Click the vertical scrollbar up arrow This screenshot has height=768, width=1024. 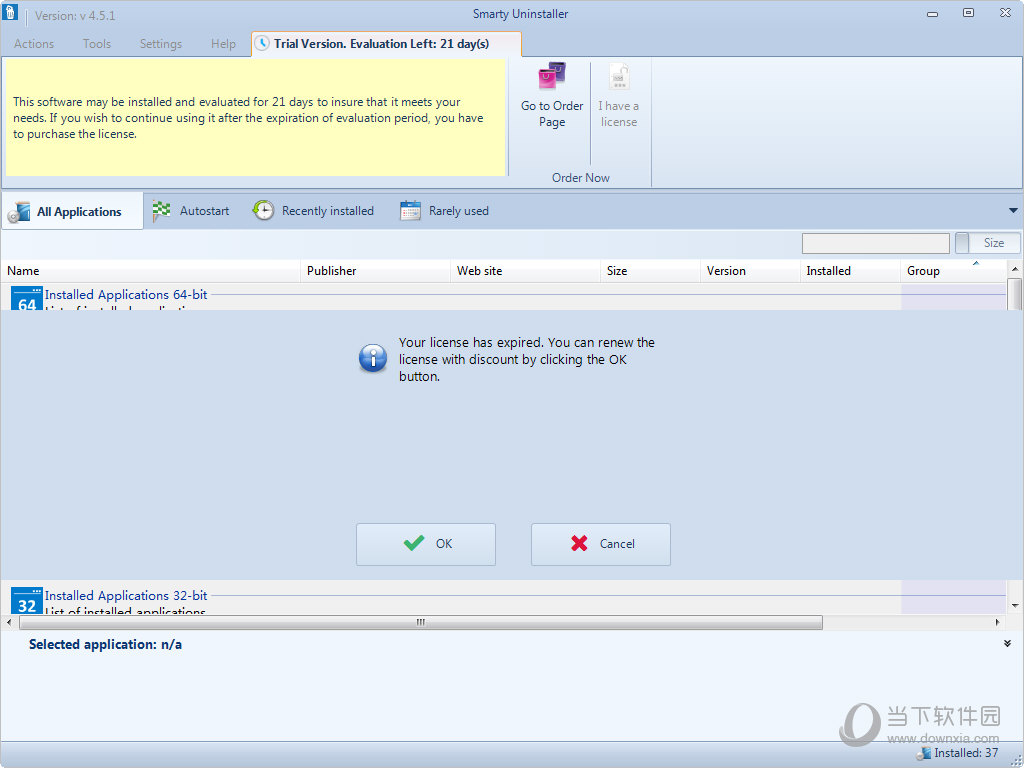click(1014, 269)
